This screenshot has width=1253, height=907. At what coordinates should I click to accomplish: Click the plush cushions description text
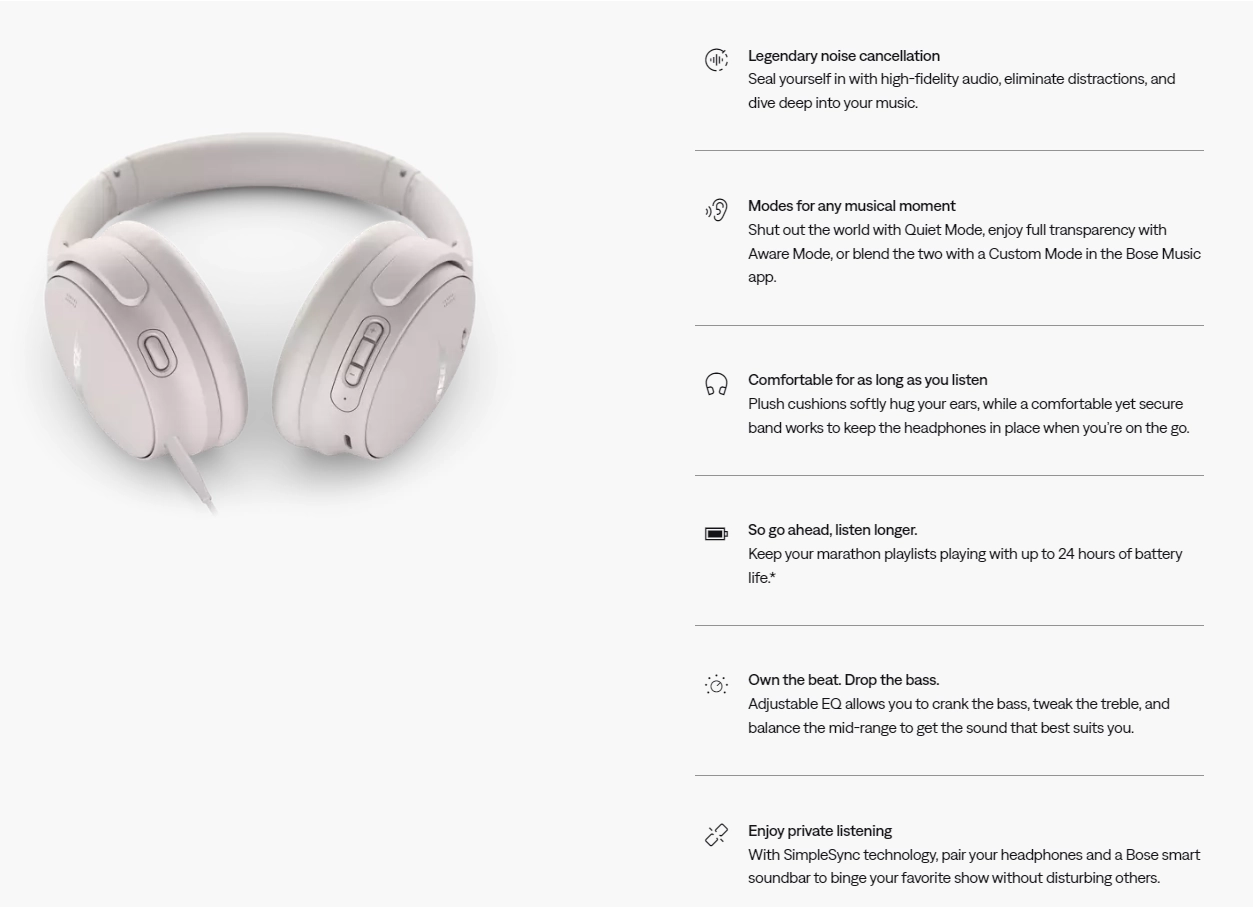968,416
